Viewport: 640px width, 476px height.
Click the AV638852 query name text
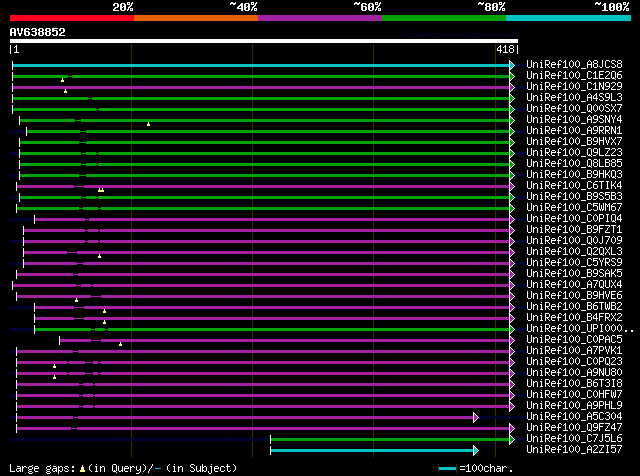pyautogui.click(x=38, y=32)
